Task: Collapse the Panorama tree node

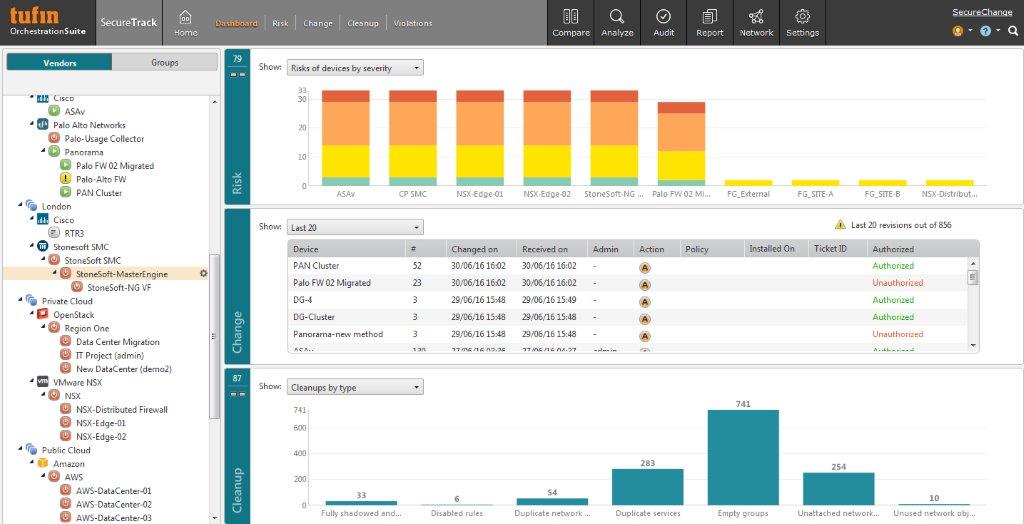Action: tap(44, 152)
